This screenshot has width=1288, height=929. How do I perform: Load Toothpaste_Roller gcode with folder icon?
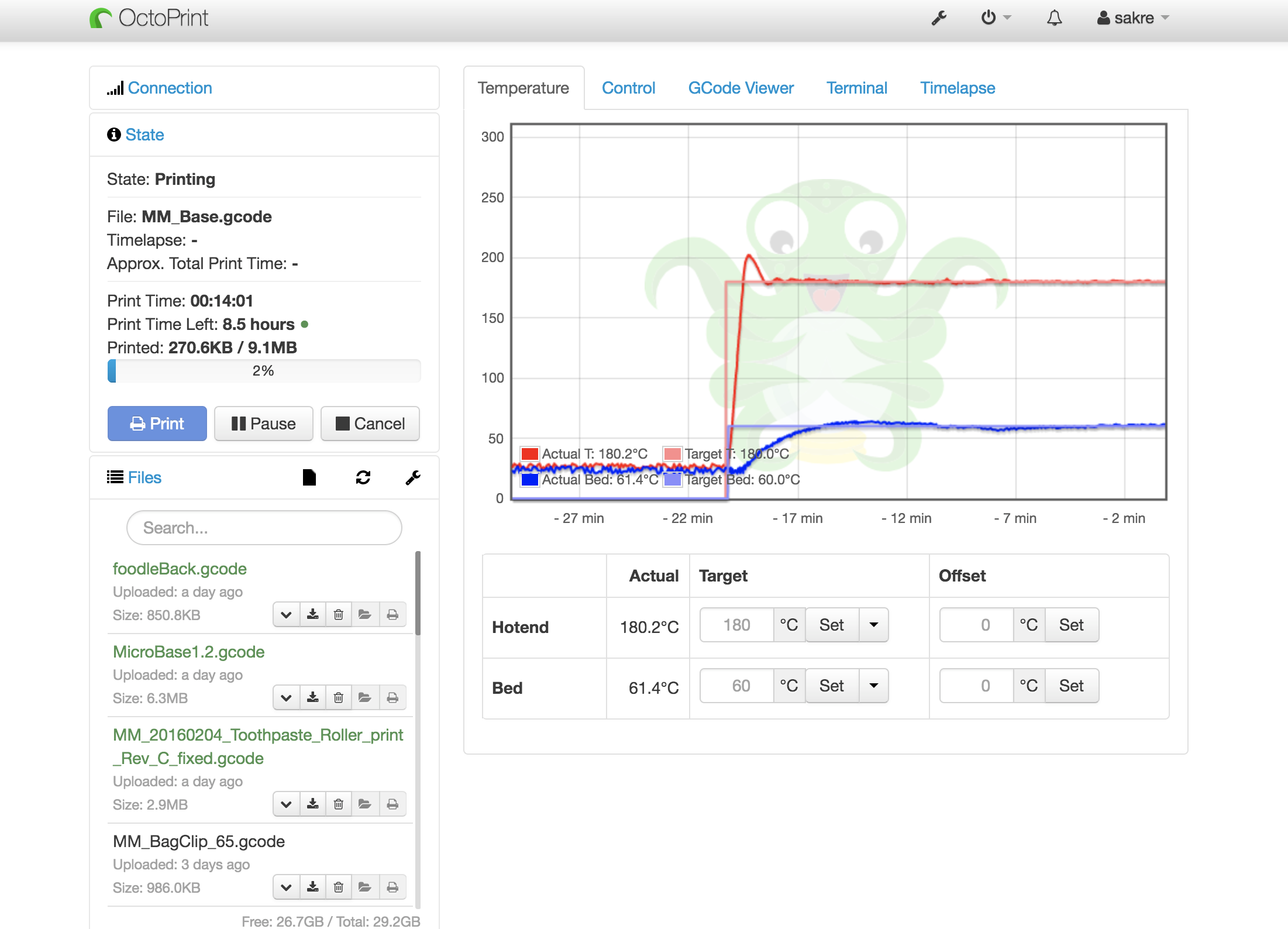point(365,804)
